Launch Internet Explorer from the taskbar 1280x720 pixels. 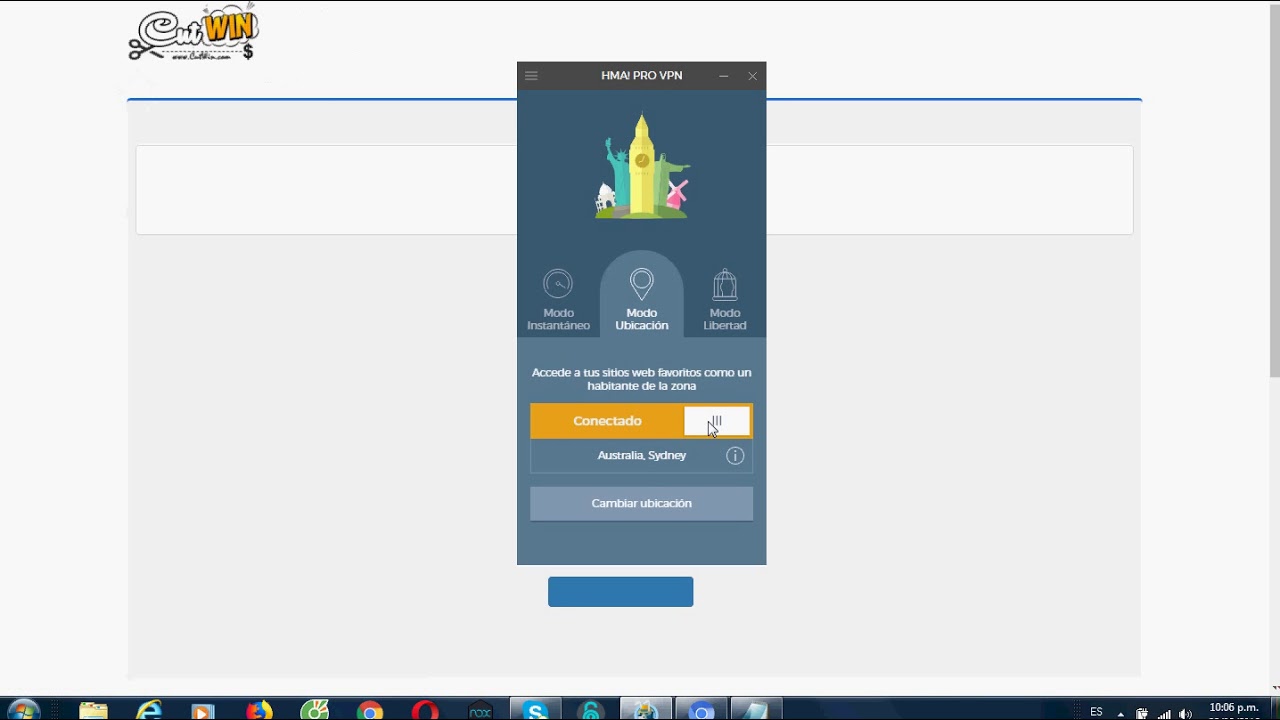click(x=149, y=711)
